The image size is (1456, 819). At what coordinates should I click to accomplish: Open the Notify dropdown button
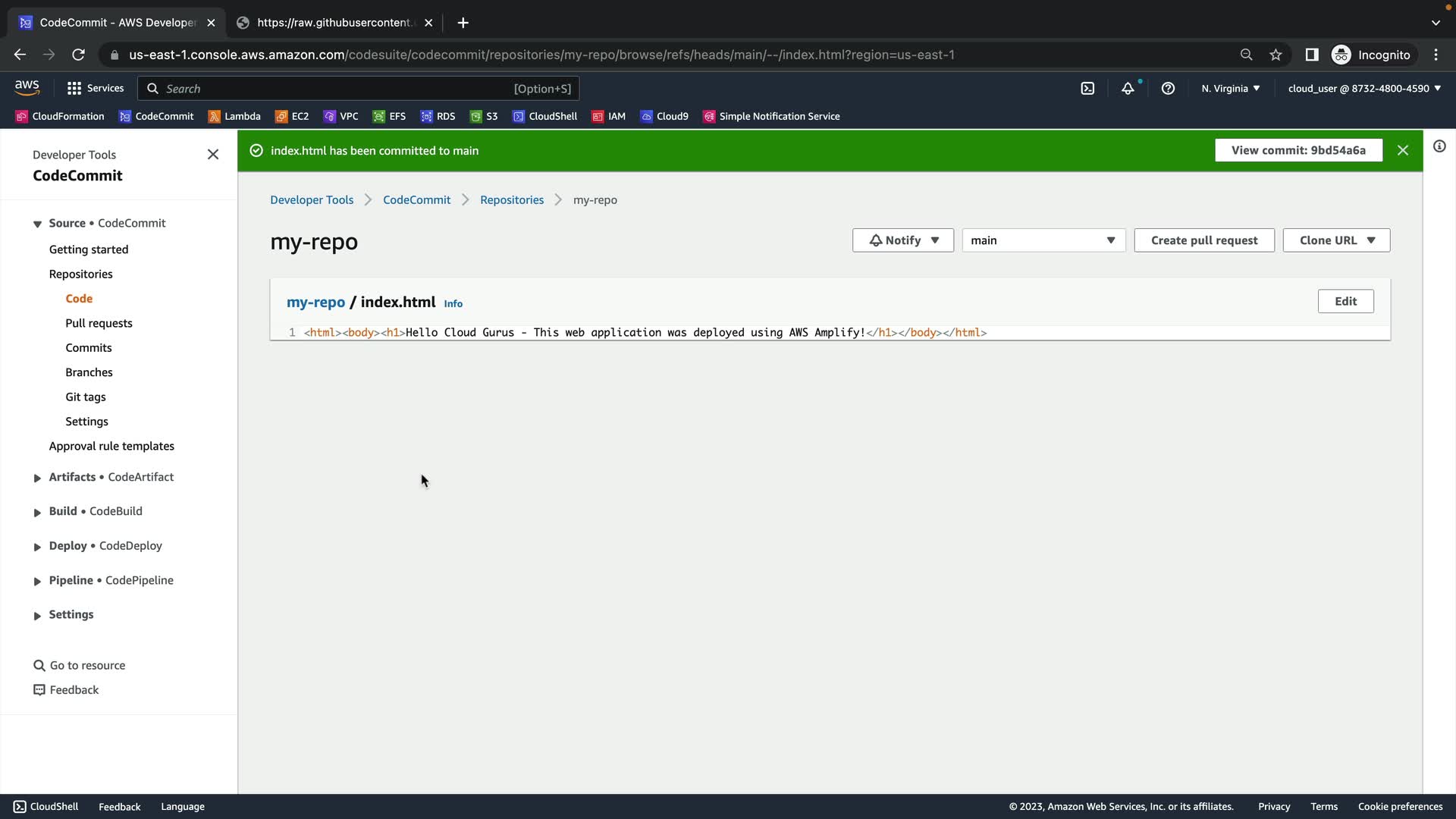coord(902,240)
